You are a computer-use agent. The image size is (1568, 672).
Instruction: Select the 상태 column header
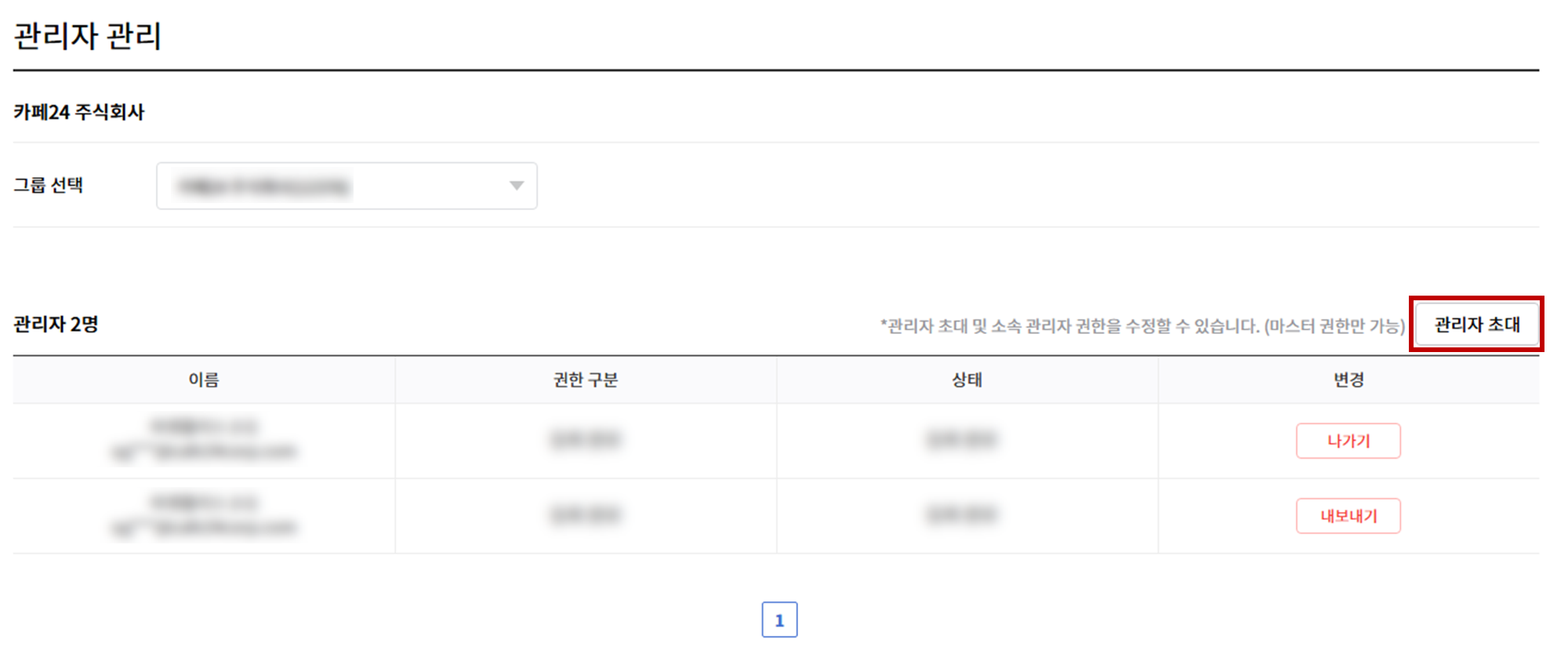(x=967, y=380)
